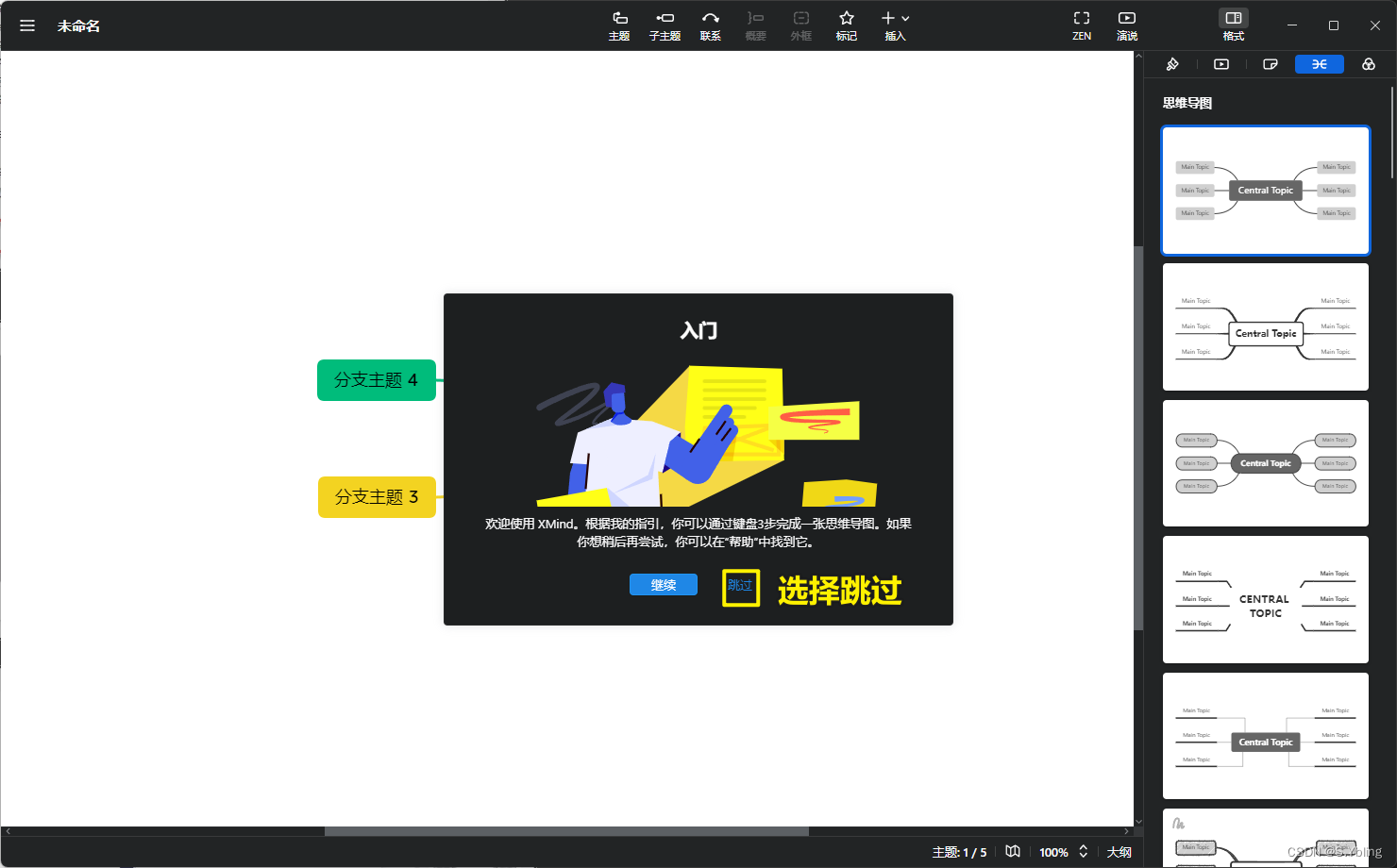Screen dimensions: 1397x868
Task: Click the horizontal scrollbar right arrow
Action: click(1126, 831)
